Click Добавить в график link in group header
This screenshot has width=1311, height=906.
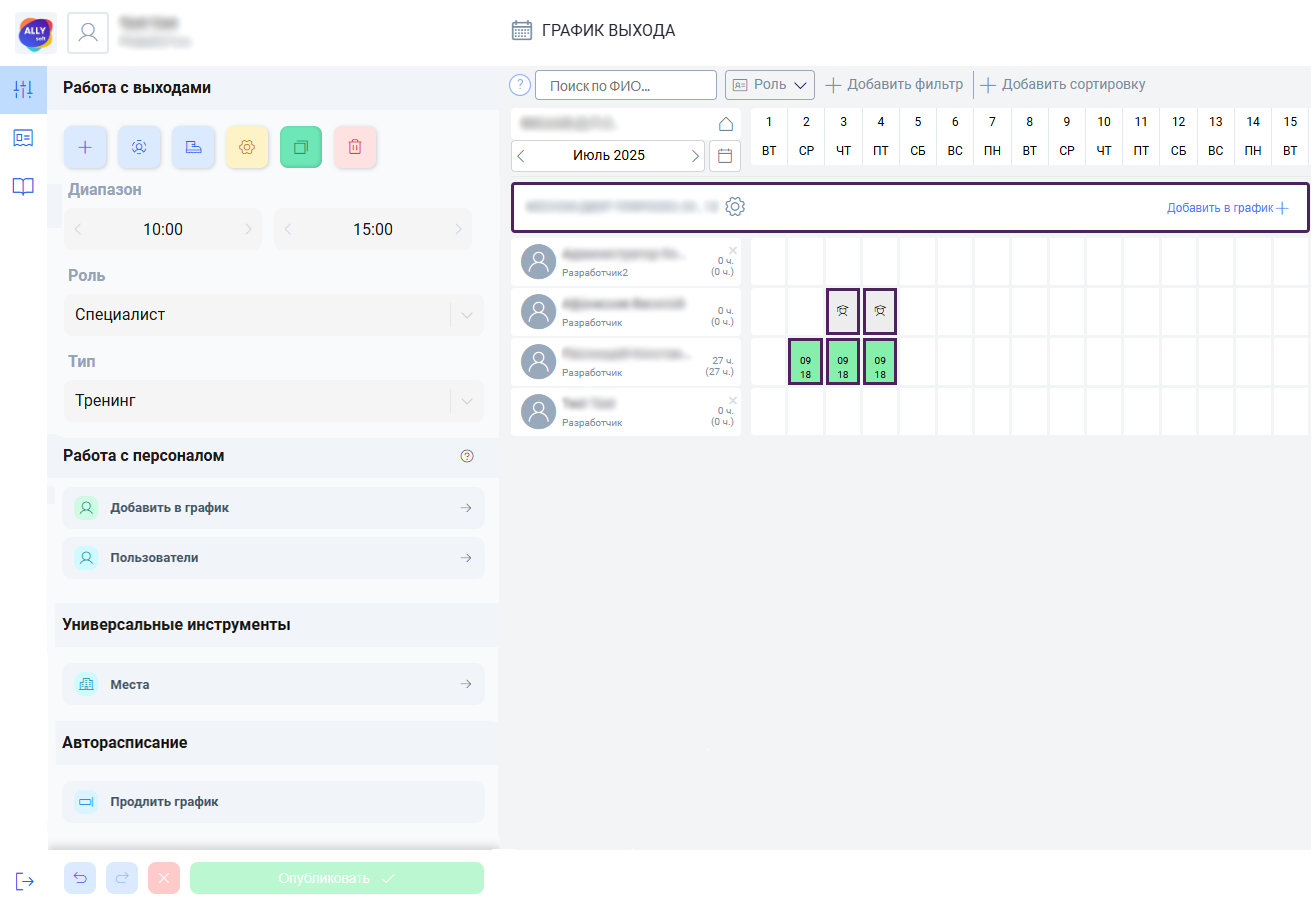coord(1227,208)
